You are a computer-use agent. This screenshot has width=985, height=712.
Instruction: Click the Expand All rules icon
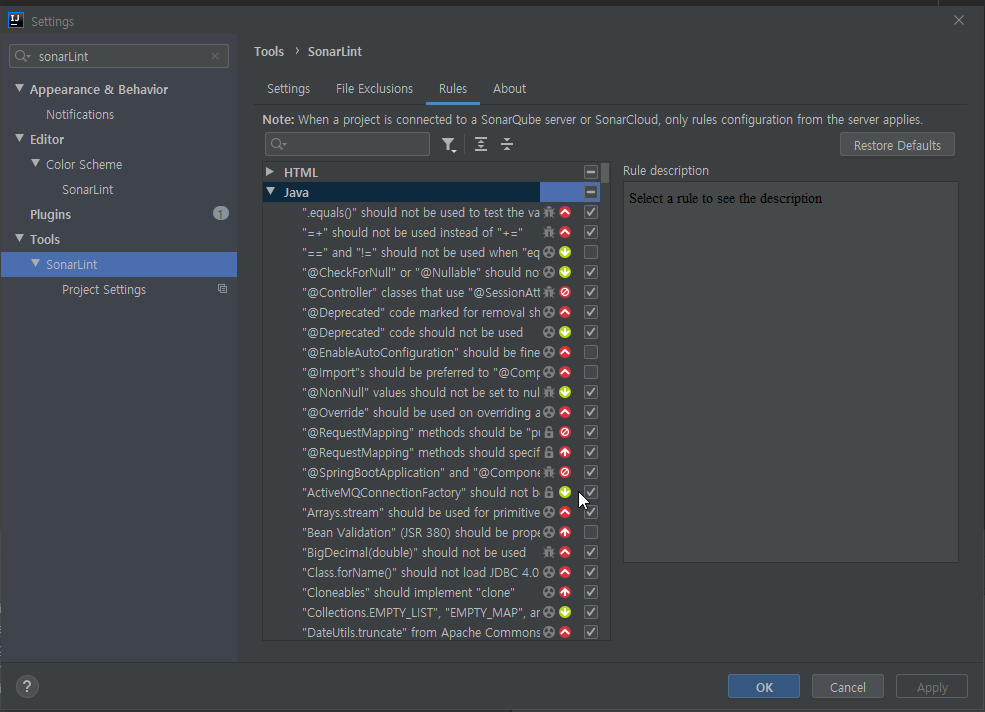coord(481,145)
